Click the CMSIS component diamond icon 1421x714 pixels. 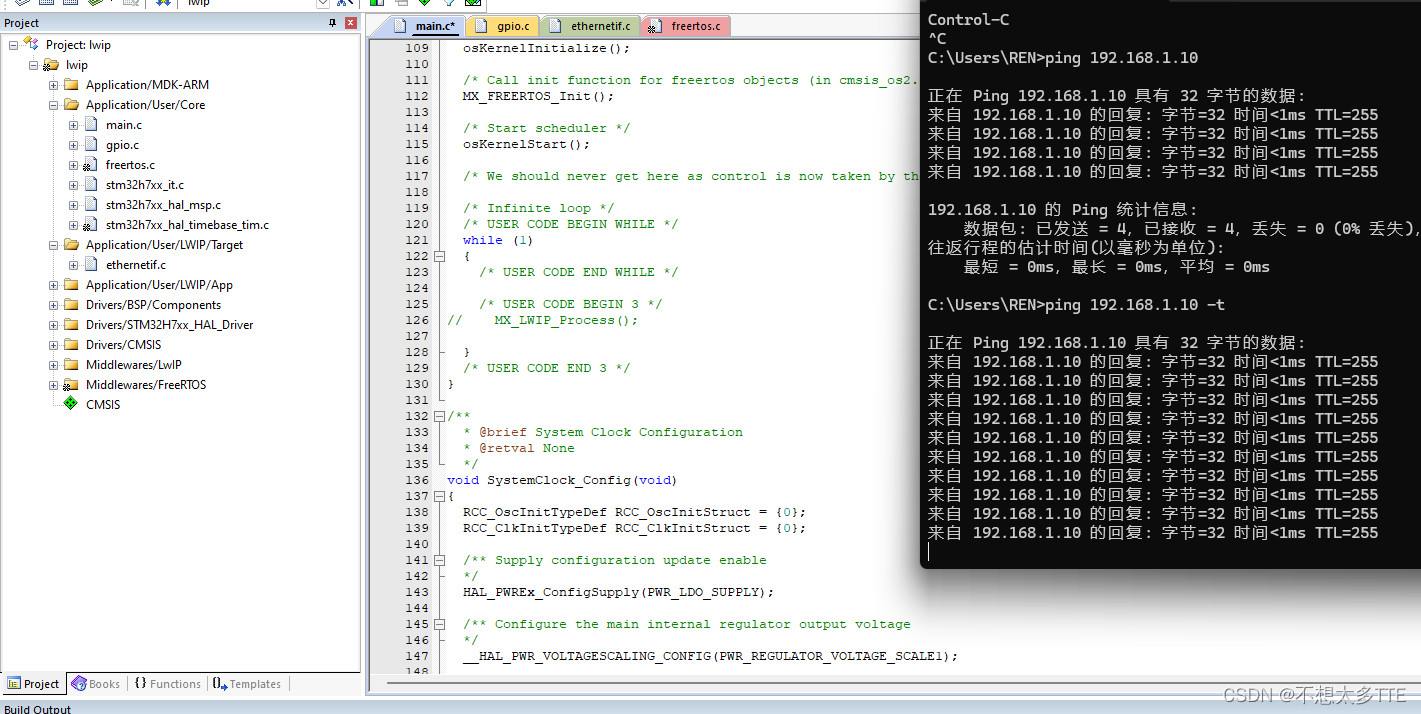70,404
